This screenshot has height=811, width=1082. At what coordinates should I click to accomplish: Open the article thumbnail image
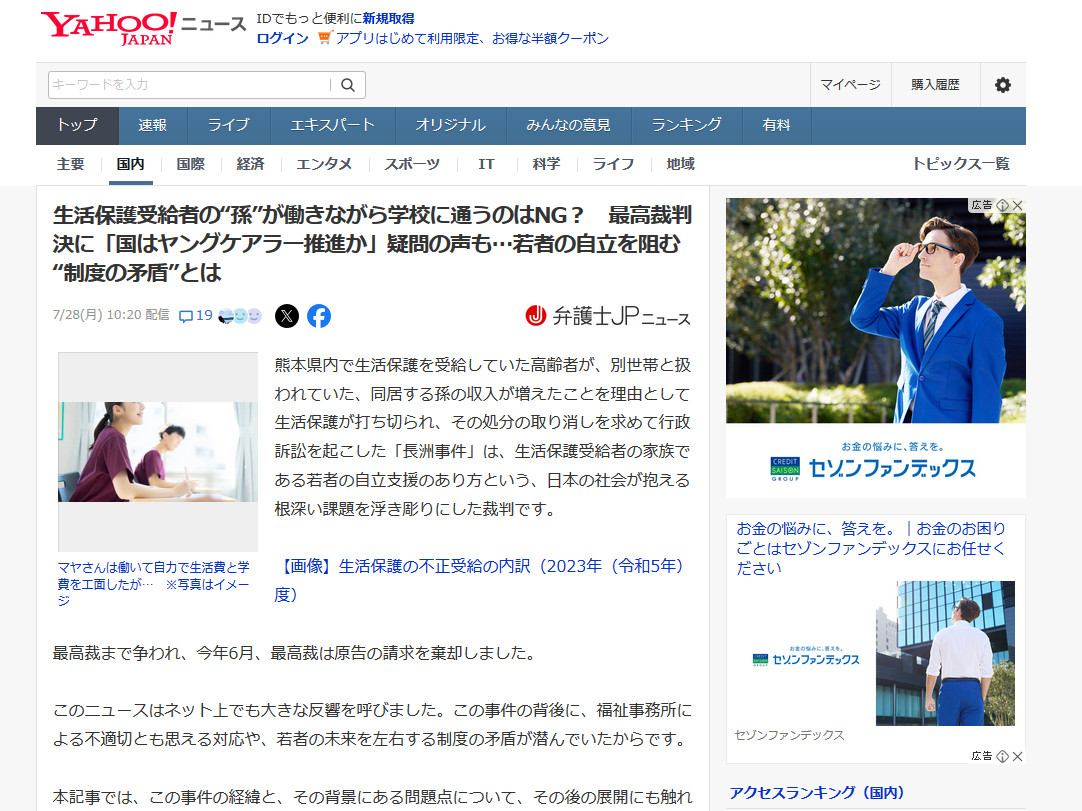tap(158, 452)
